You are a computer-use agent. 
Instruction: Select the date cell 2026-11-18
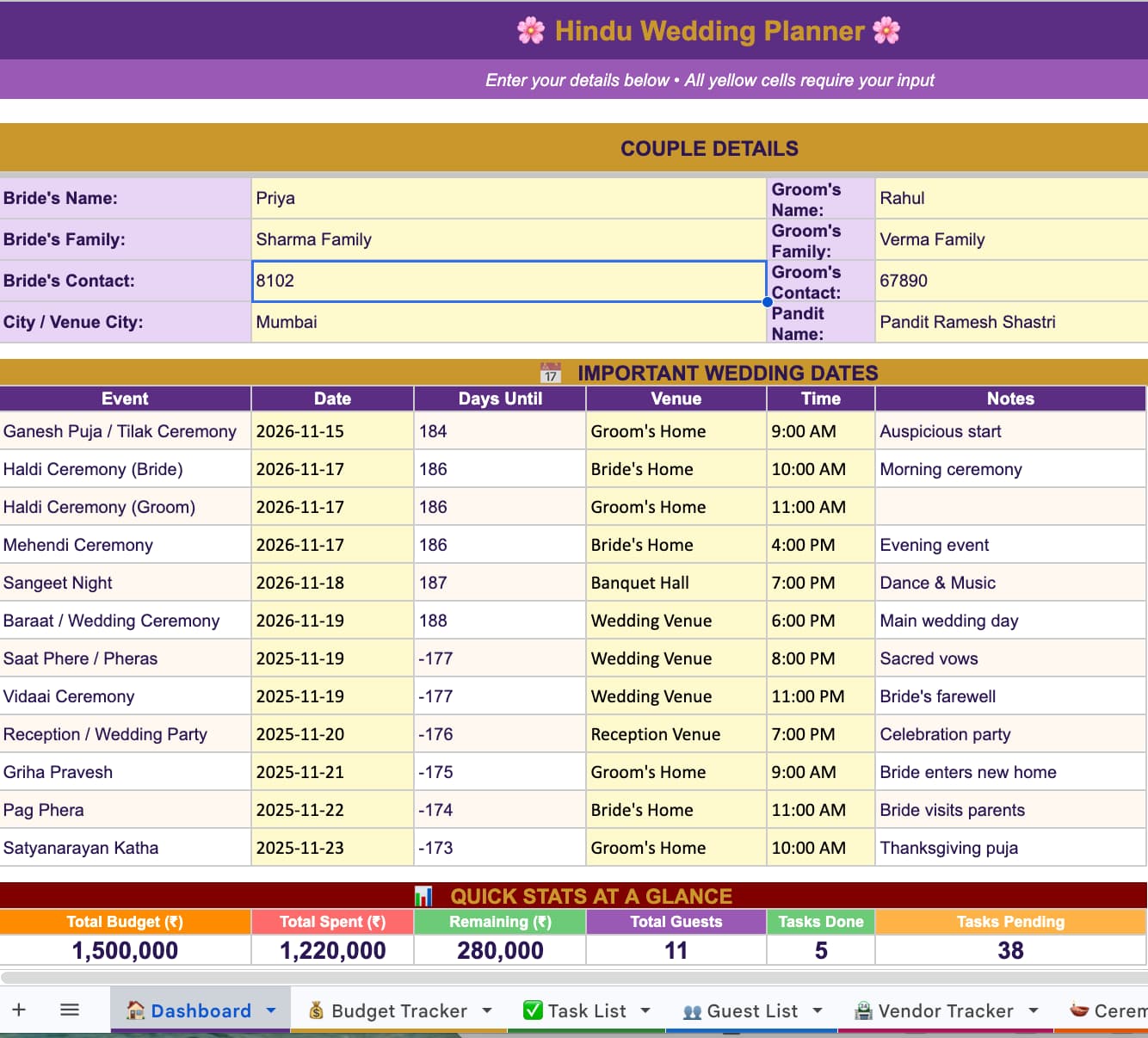332,583
